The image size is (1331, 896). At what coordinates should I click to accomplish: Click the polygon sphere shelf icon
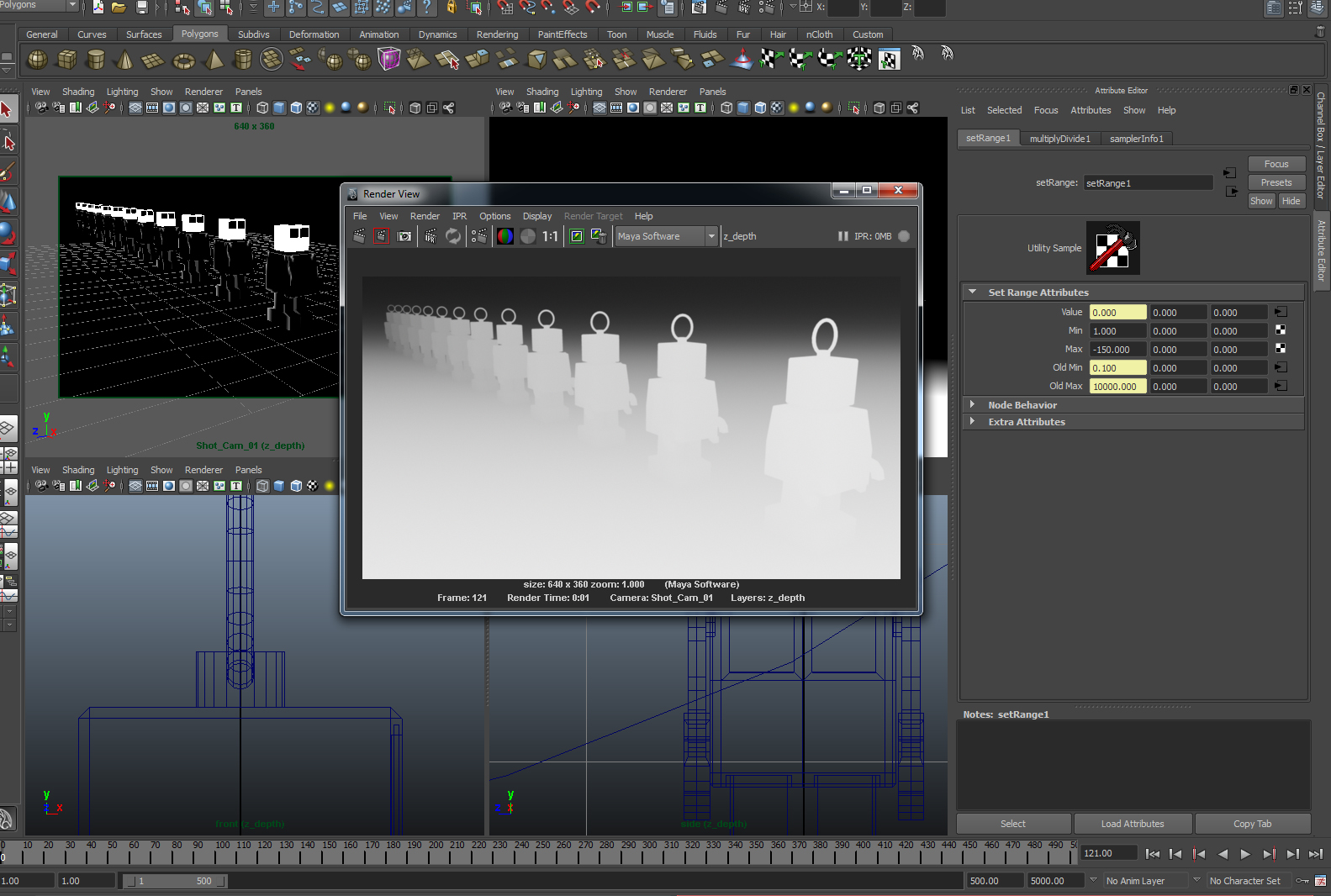37,60
